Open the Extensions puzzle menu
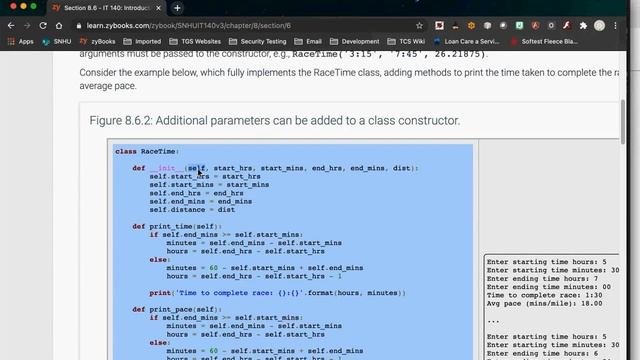Image resolution: width=640 pixels, height=360 pixels. point(583,25)
